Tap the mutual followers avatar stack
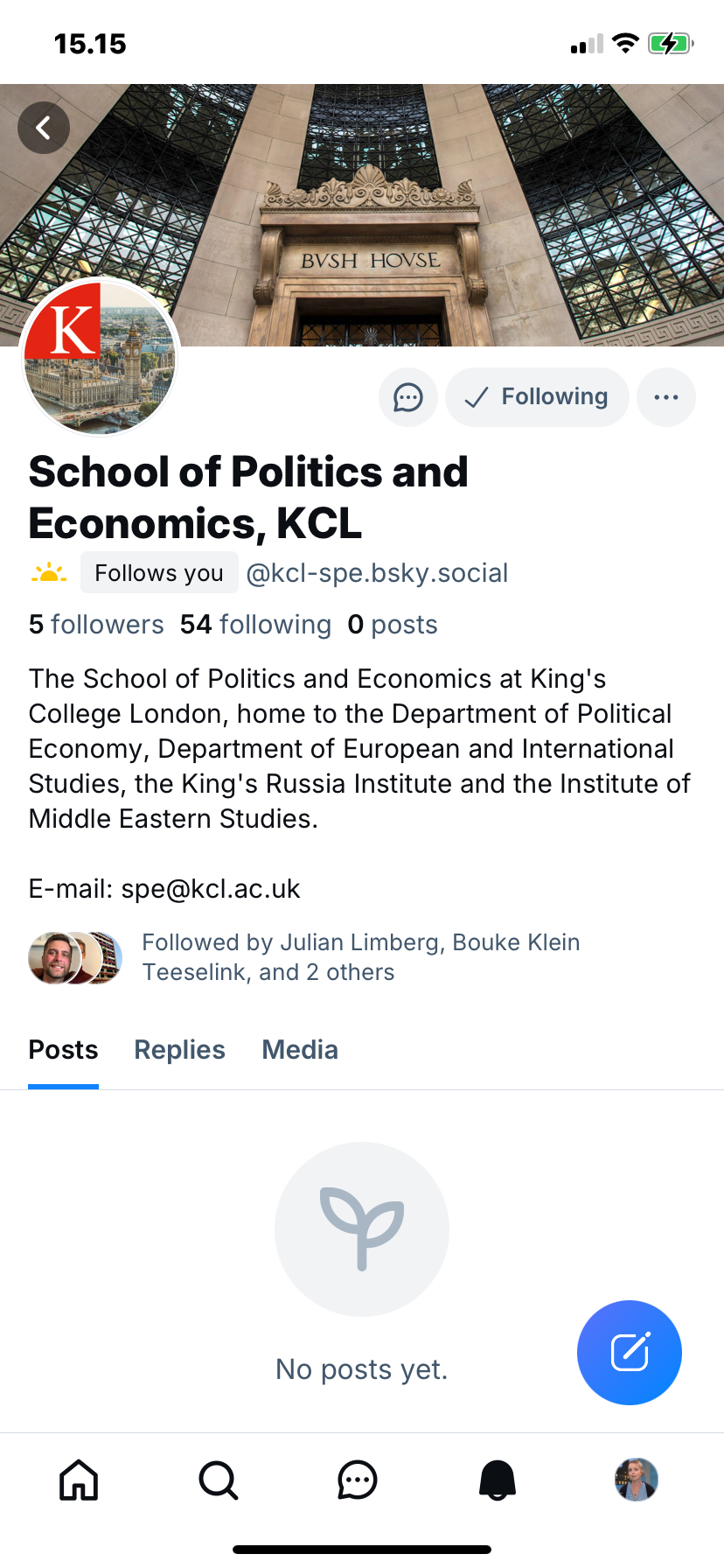Viewport: 724px width, 1568px height. tap(75, 958)
